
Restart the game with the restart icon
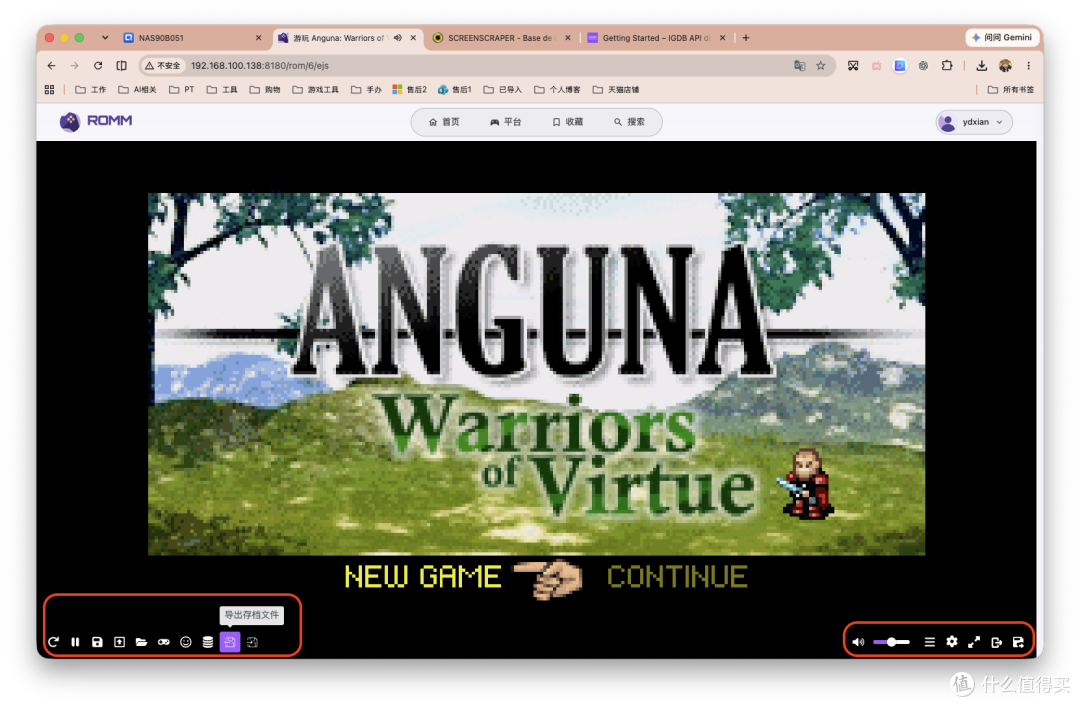[x=54, y=642]
